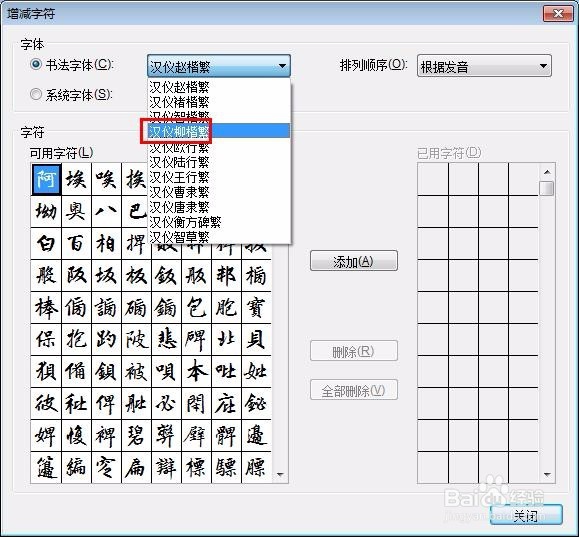579x537 pixels.
Task: Select the 包 character cell
Action: [196, 307]
